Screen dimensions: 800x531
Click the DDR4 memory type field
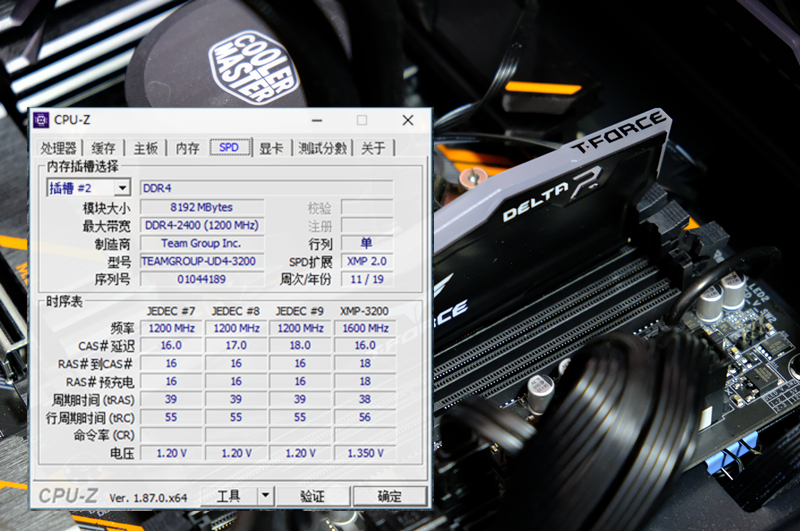click(266, 188)
